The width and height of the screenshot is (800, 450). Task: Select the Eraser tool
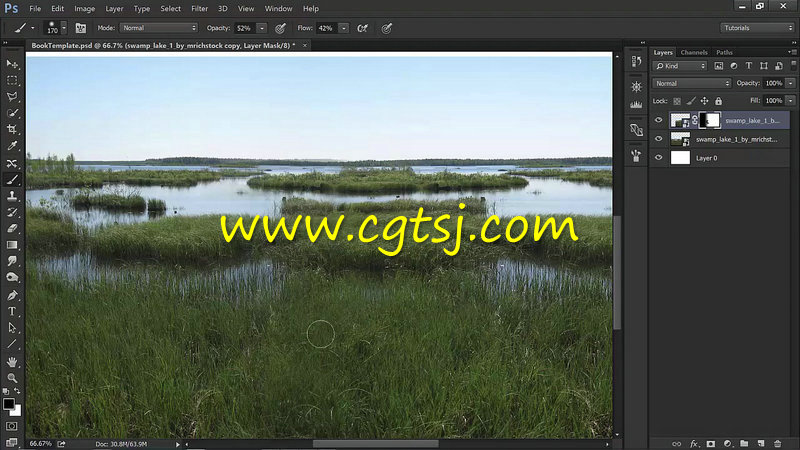(12, 229)
